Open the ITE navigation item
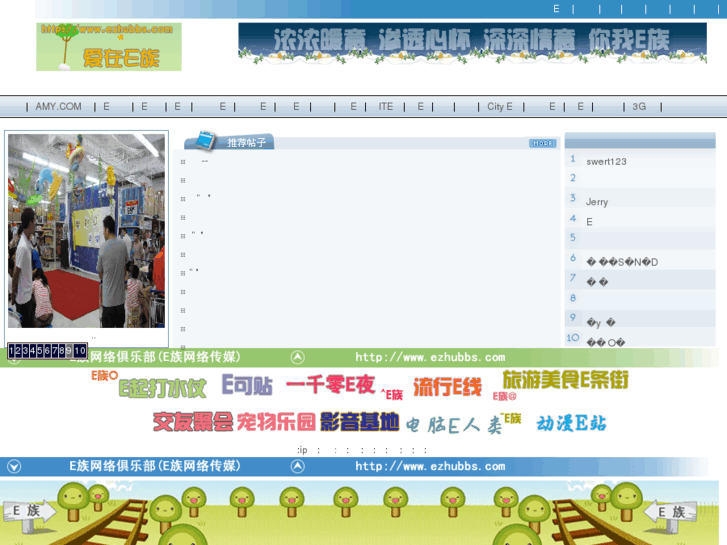This screenshot has width=727, height=545. point(386,107)
